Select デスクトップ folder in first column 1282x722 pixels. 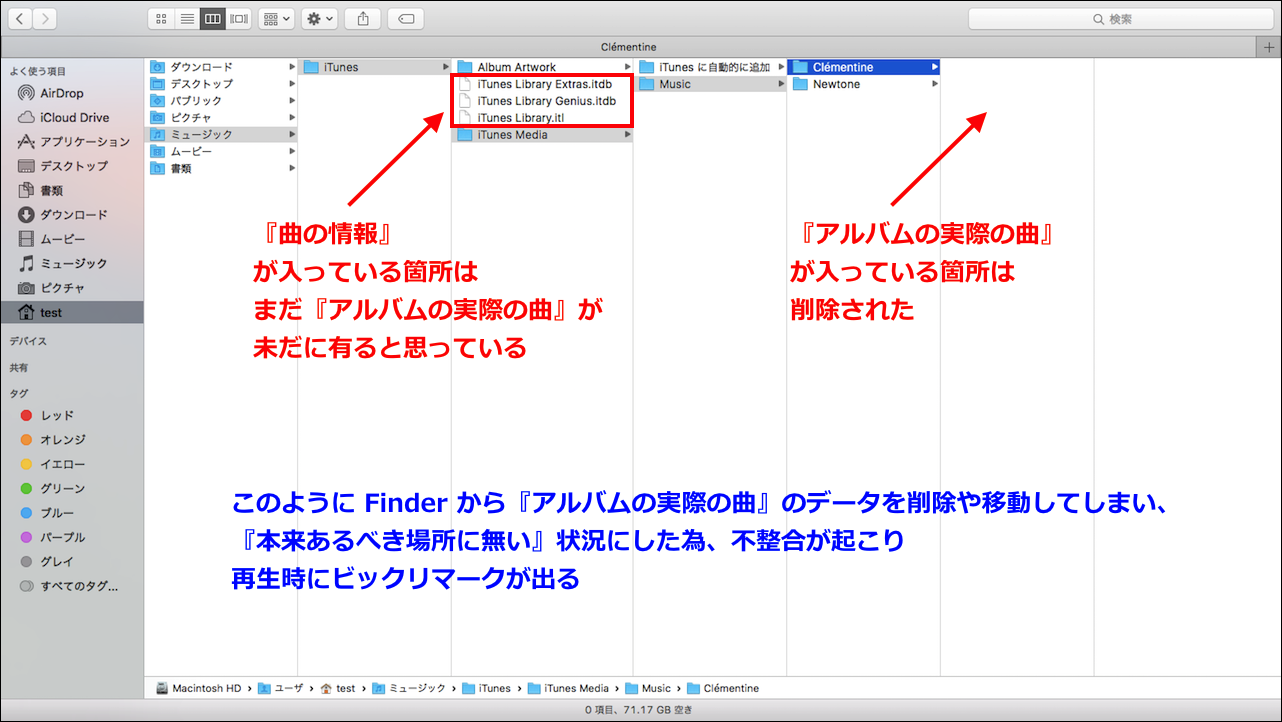tap(222, 84)
